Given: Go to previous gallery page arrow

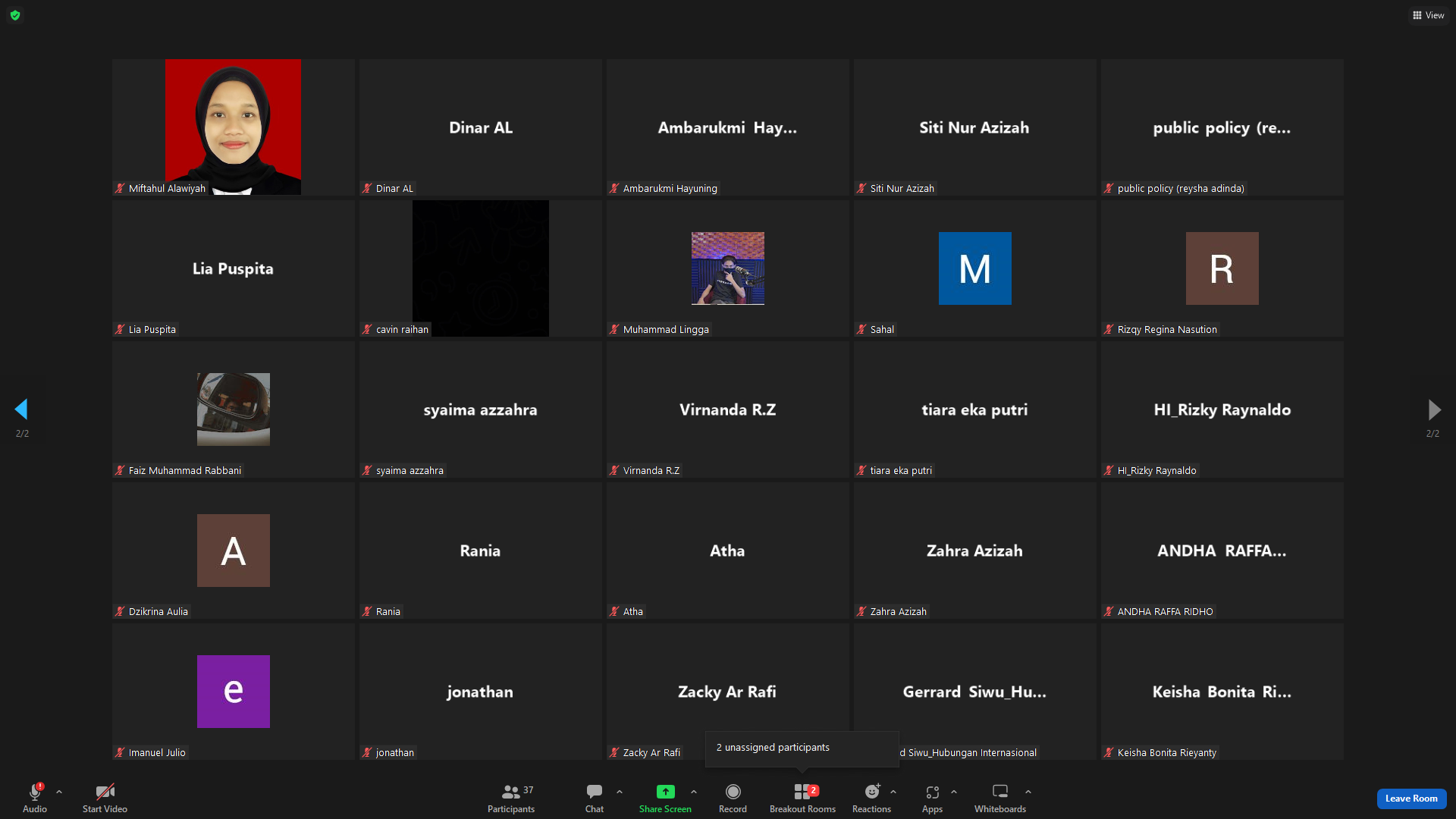Looking at the screenshot, I should click(x=21, y=409).
